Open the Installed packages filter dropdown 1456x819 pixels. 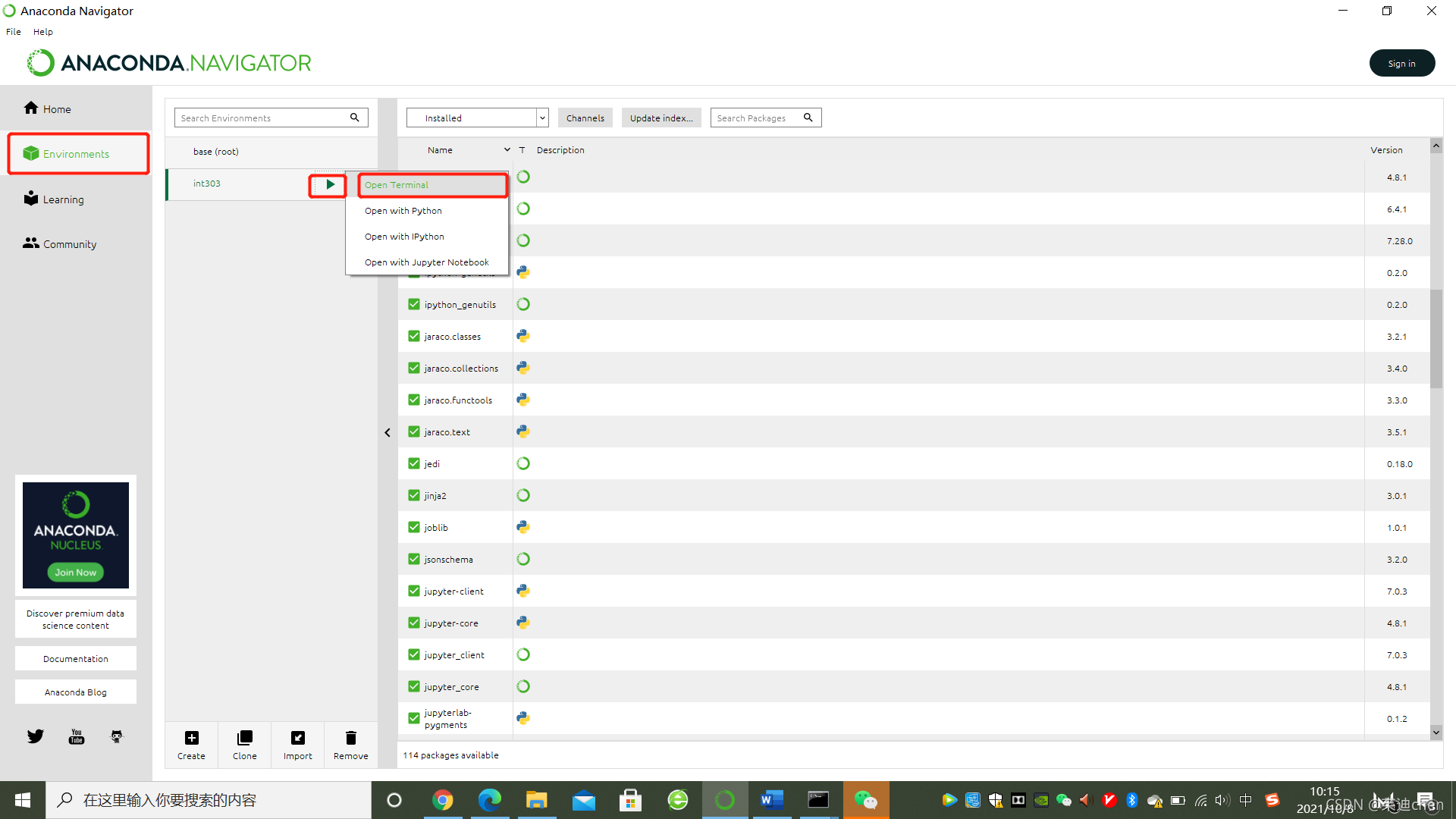(541, 118)
